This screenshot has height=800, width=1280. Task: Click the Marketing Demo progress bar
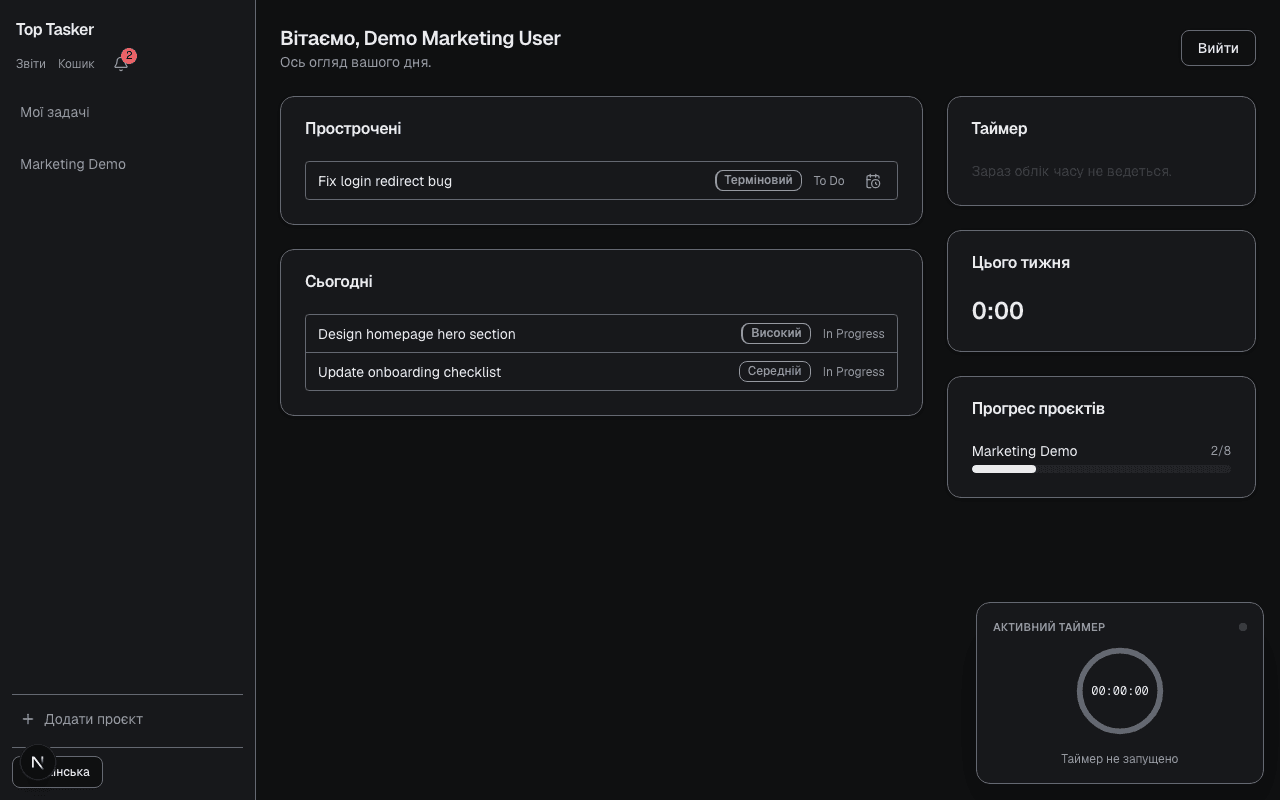(1101, 469)
